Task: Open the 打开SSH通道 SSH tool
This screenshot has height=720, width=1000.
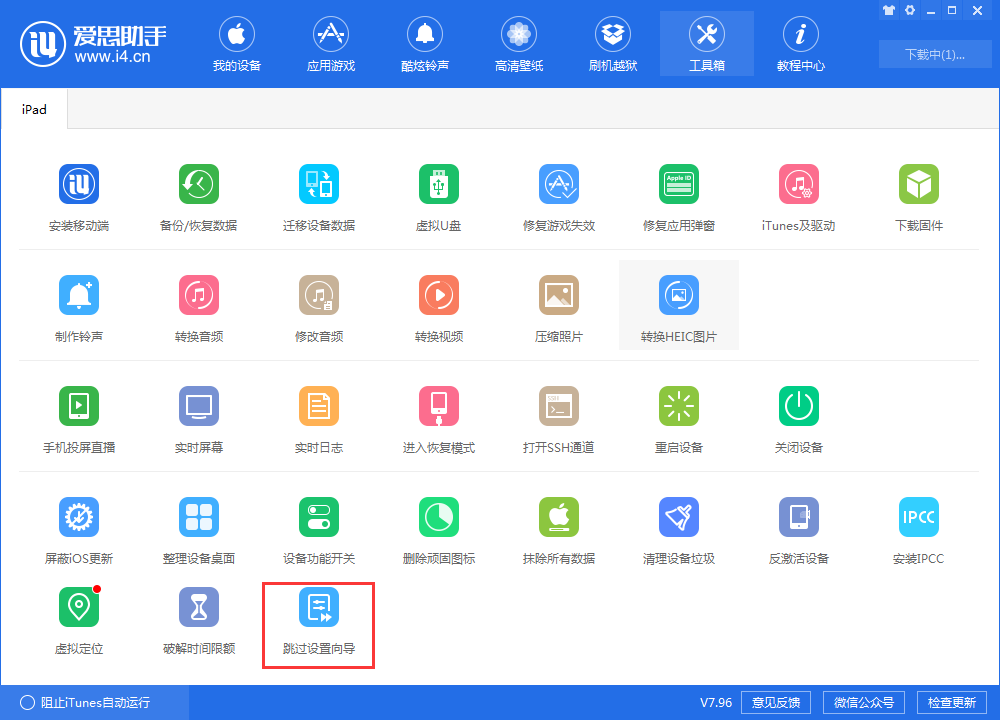Action: [x=559, y=416]
